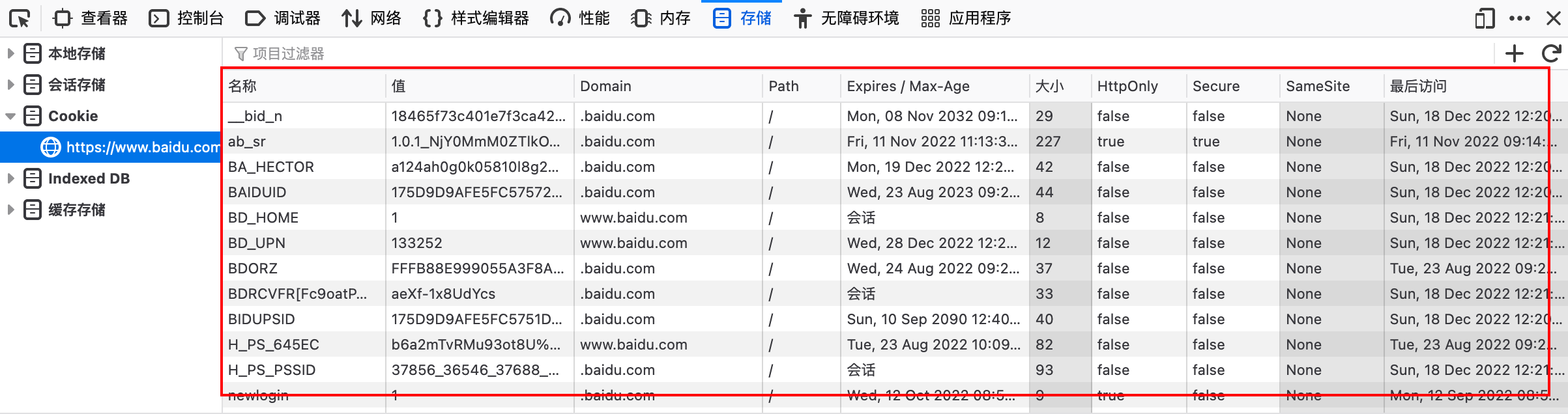Switch to the 性能 performance tab
The image size is (1568, 414).
point(580,18)
